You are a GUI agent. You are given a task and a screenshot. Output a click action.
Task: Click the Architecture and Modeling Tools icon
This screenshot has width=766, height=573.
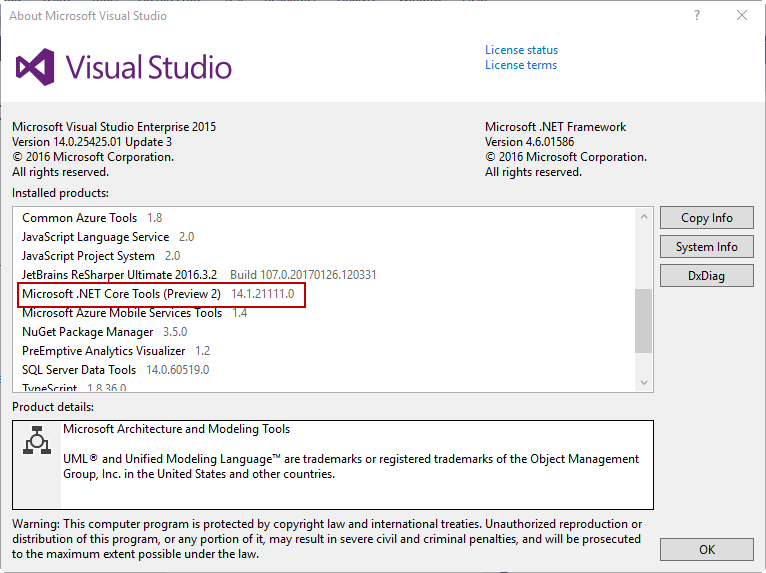click(37, 440)
